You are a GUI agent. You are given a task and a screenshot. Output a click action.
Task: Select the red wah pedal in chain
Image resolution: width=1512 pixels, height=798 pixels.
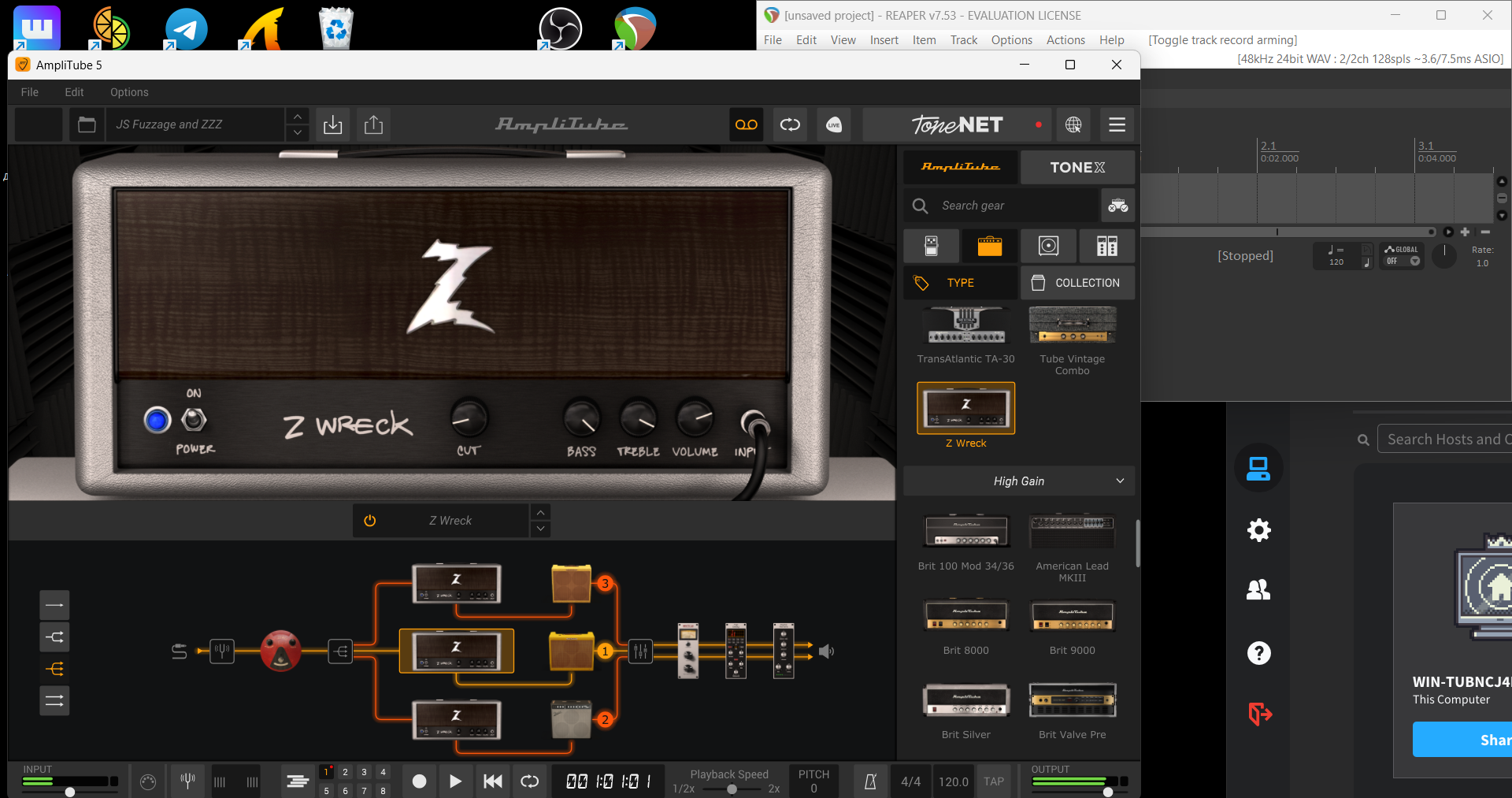coord(281,651)
